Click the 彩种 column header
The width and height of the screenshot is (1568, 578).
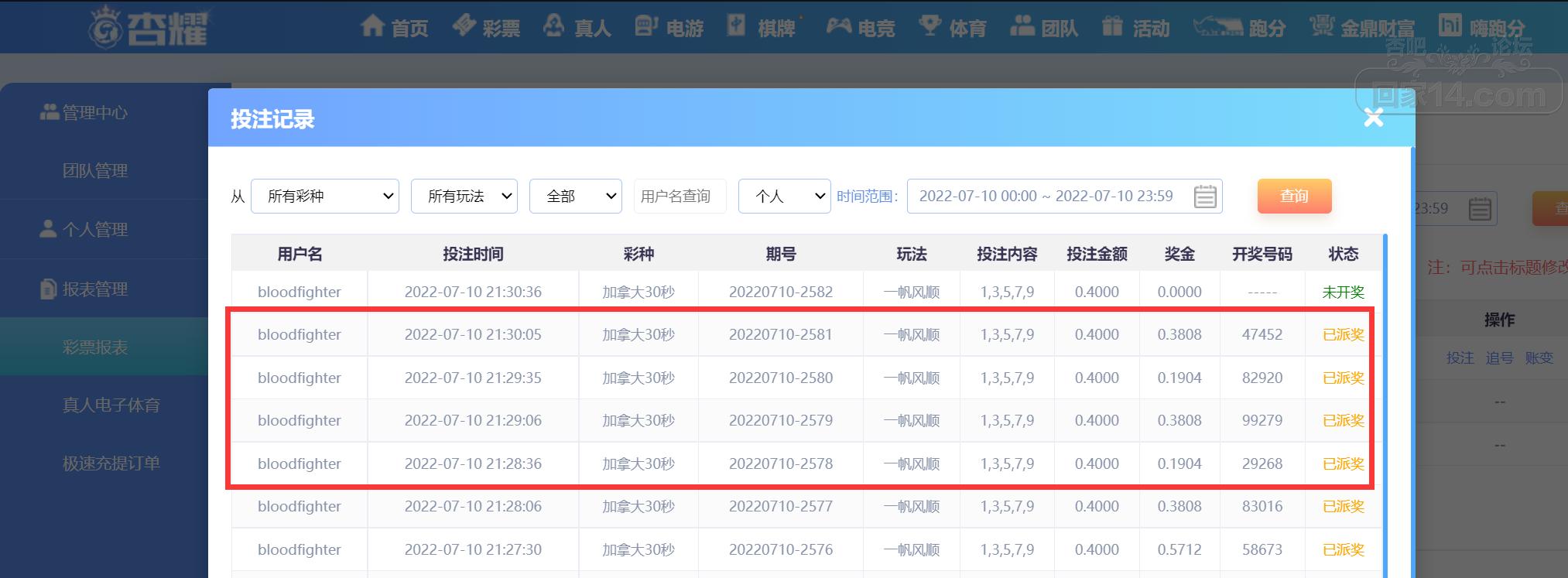638,254
